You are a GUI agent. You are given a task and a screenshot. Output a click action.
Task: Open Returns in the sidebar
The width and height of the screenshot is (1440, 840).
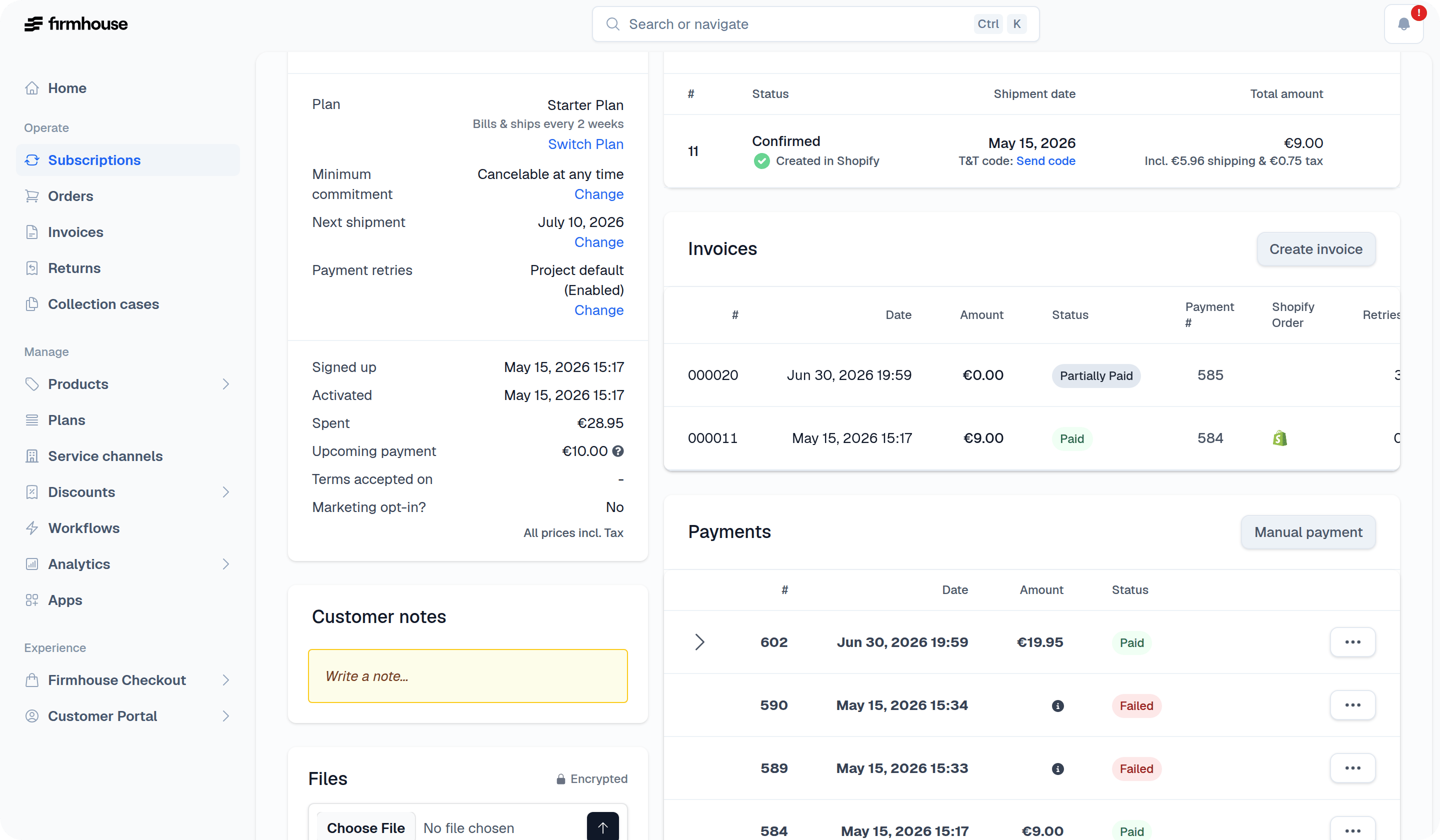tap(128, 268)
